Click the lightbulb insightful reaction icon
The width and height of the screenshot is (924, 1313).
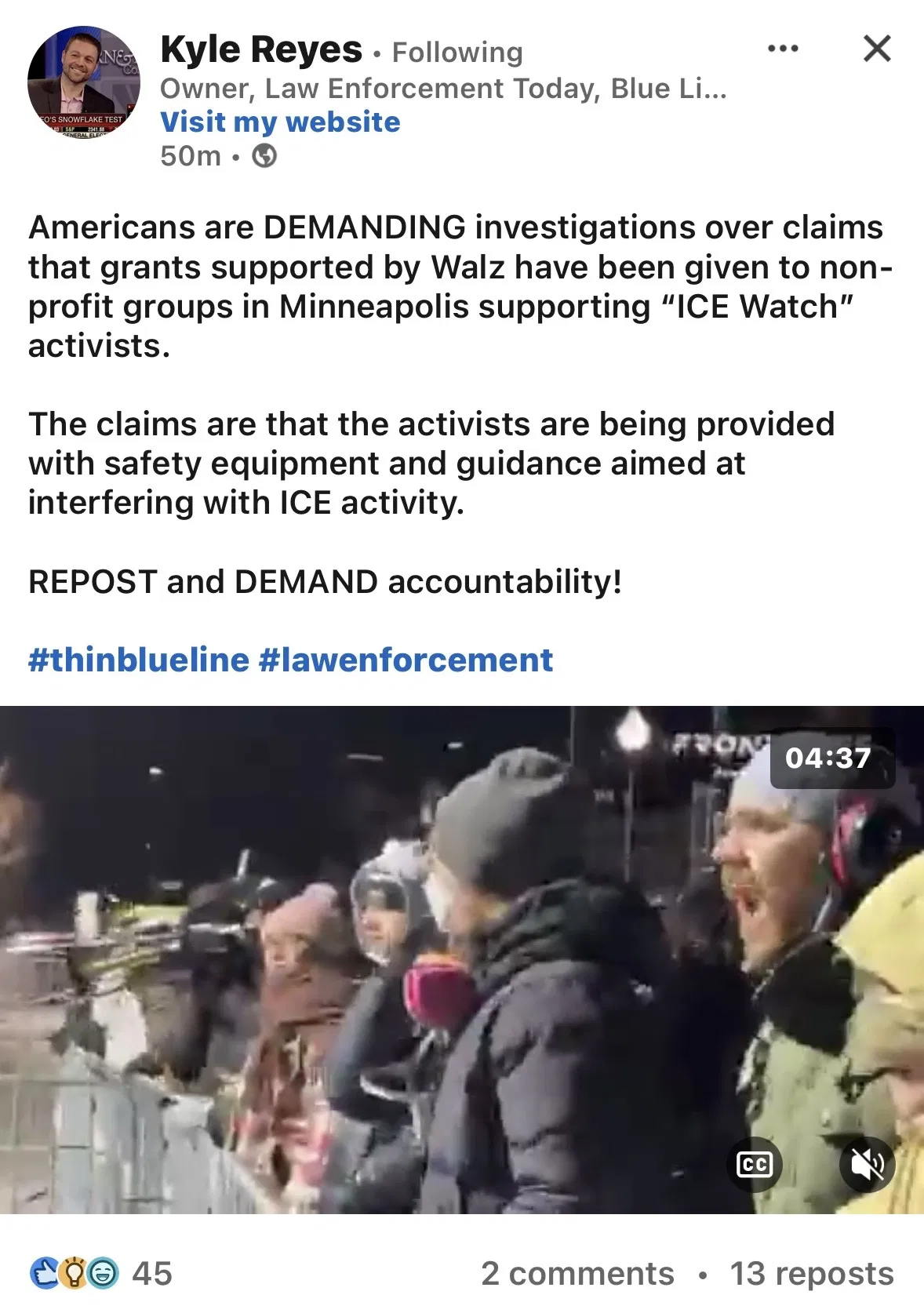(74, 1273)
